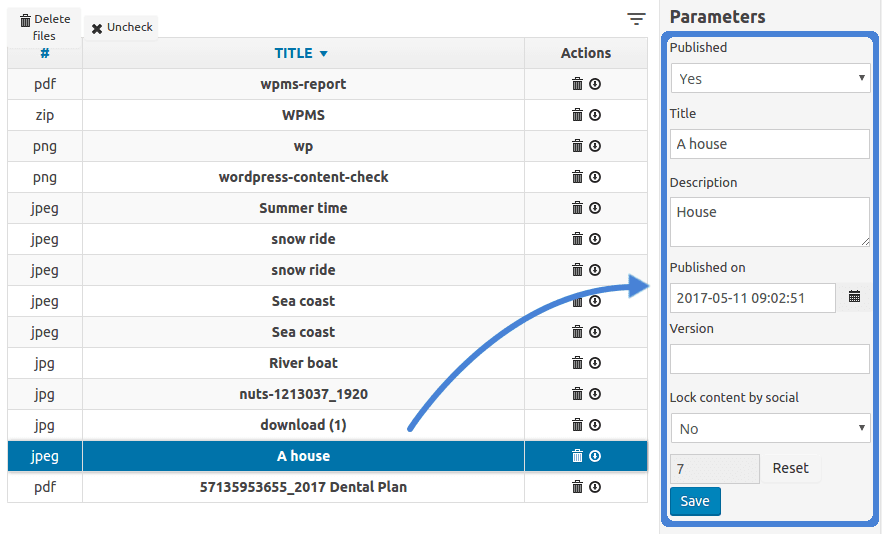Viewport: 882px width, 534px height.
Task: Open the Published dropdown
Action: [770, 79]
